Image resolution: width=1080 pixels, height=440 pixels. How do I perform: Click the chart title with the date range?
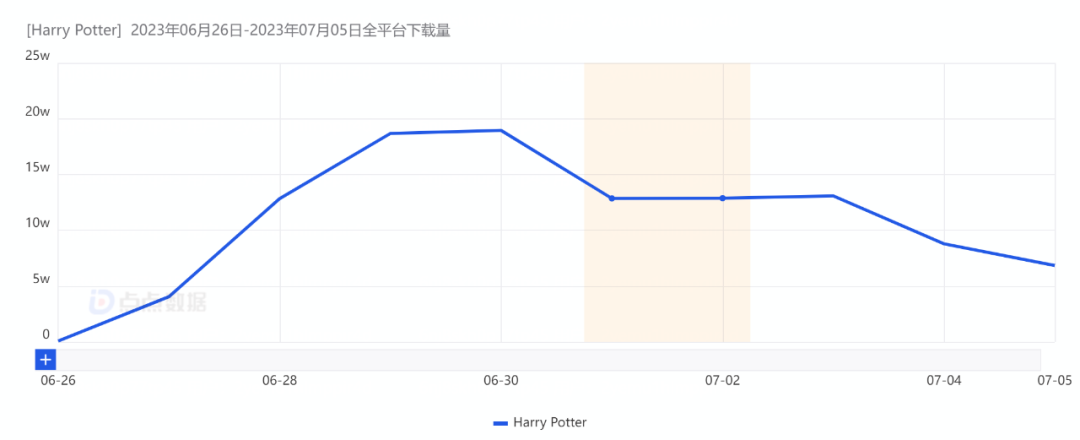(238, 31)
